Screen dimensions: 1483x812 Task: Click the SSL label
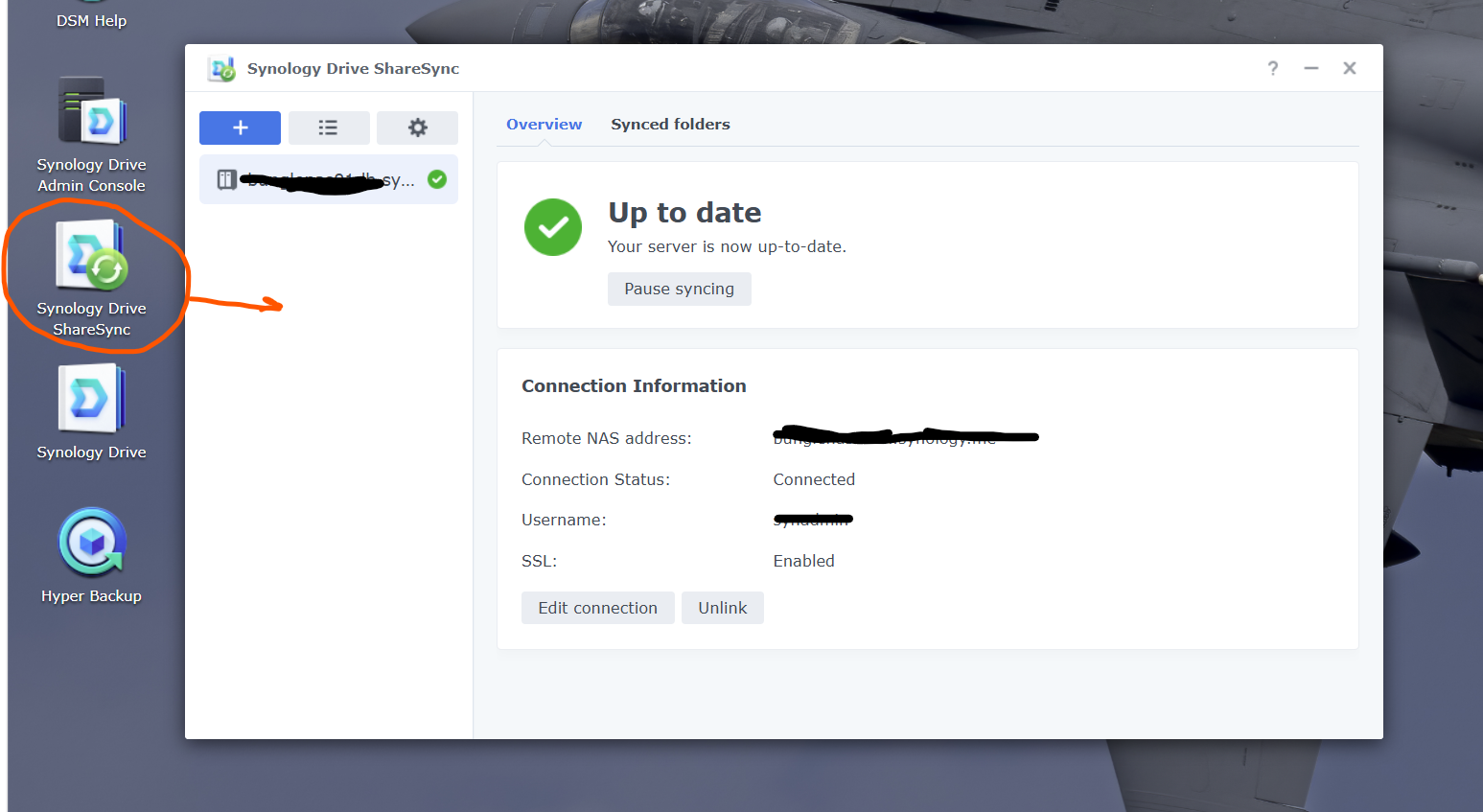[539, 561]
